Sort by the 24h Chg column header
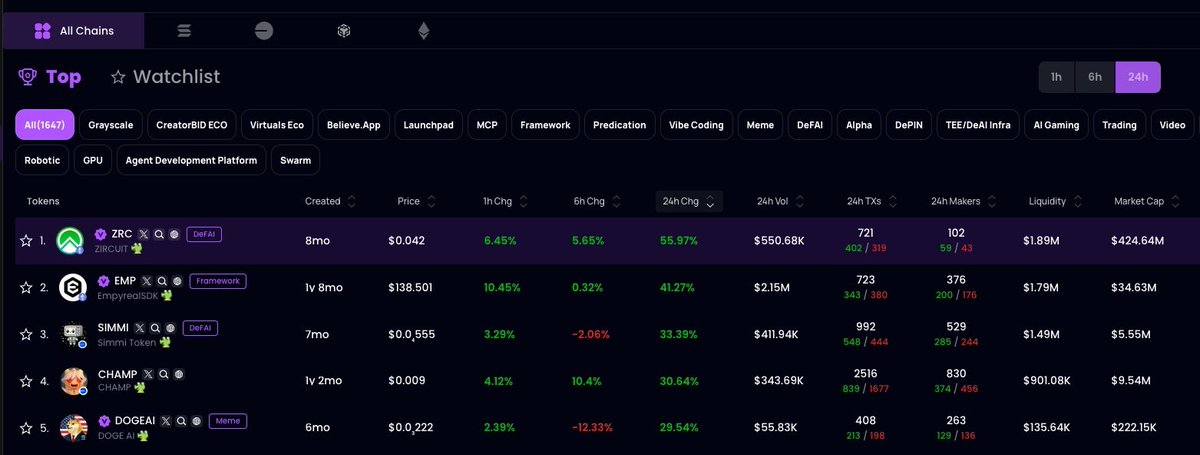The image size is (1200, 455). coord(690,201)
